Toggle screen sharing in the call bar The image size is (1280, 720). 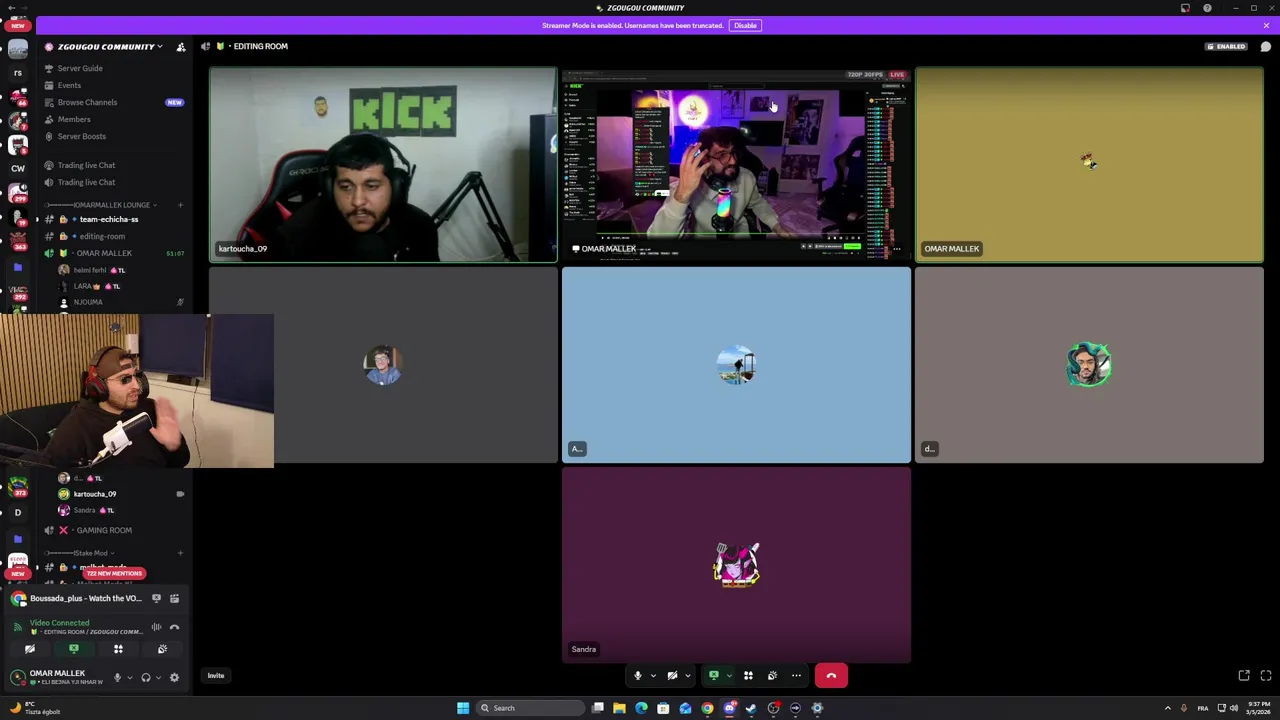coord(713,676)
